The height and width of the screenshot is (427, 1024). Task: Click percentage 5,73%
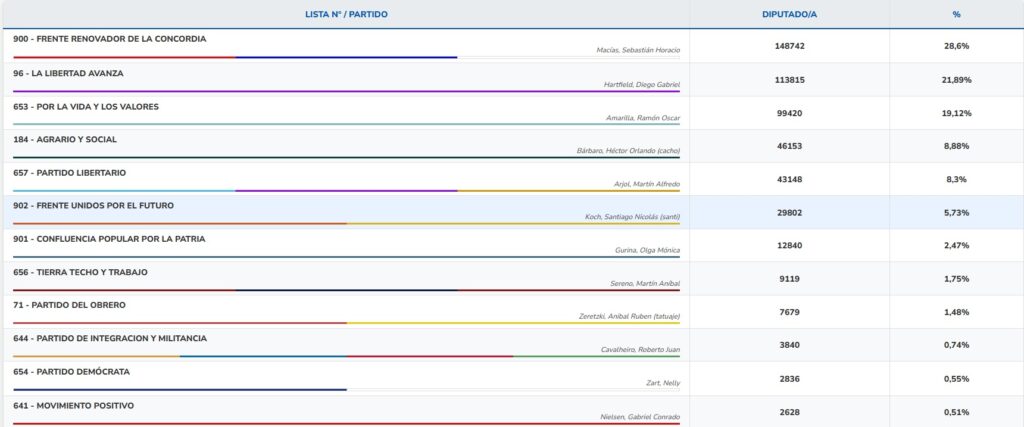(x=956, y=213)
